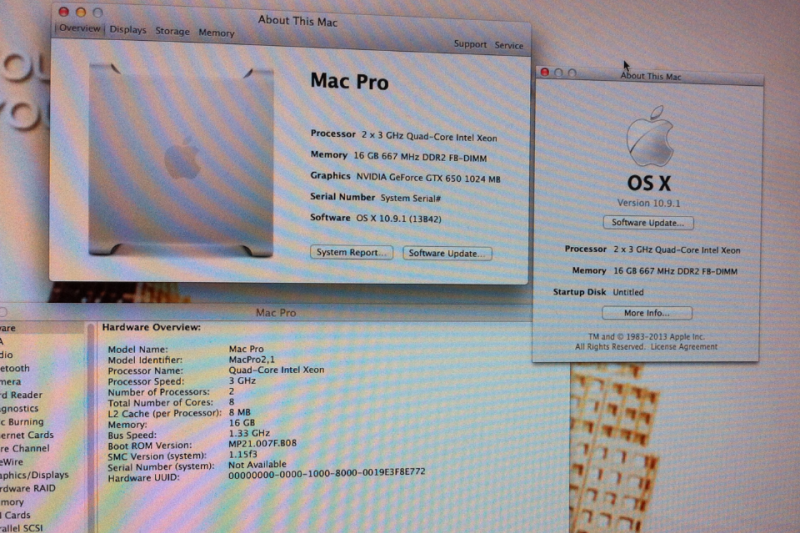Click the More Info button
This screenshot has width=800, height=533.
(647, 313)
